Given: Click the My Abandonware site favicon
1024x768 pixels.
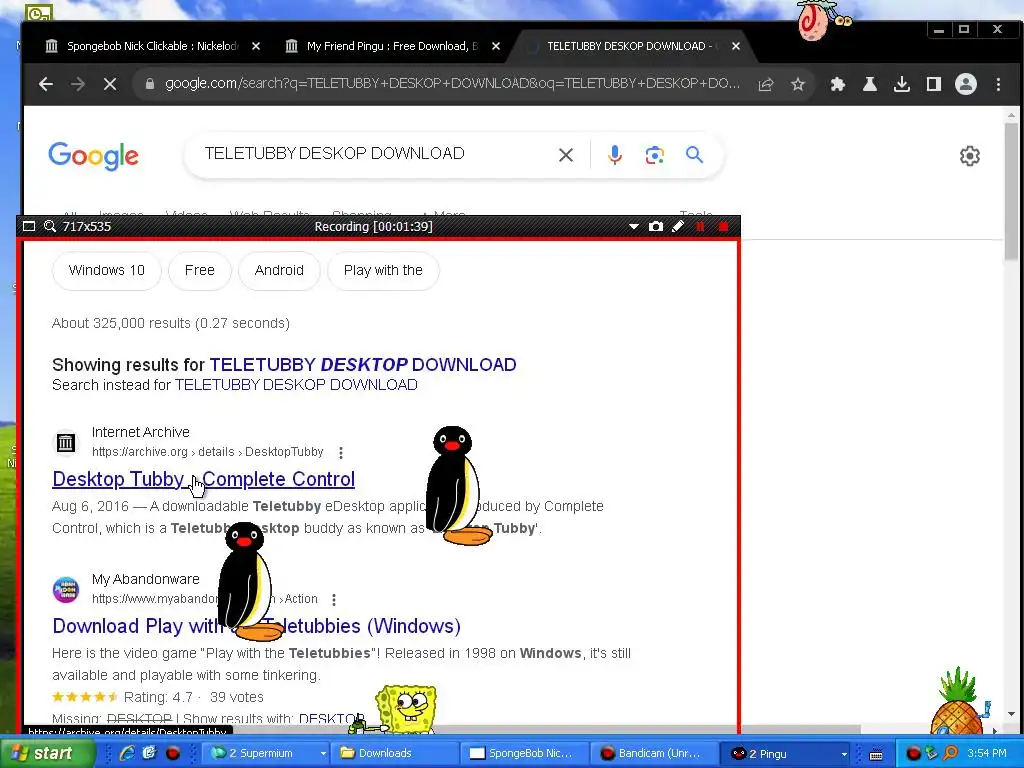Looking at the screenshot, I should click(65, 590).
